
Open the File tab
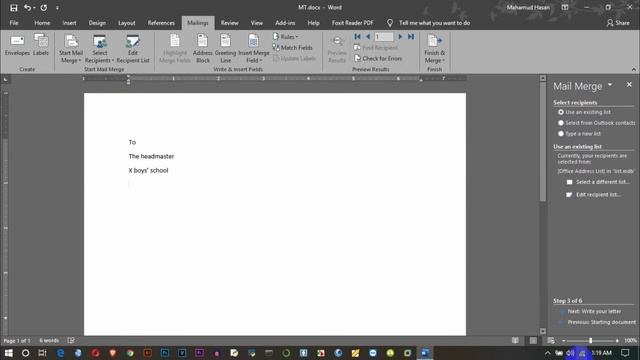pos(14,23)
